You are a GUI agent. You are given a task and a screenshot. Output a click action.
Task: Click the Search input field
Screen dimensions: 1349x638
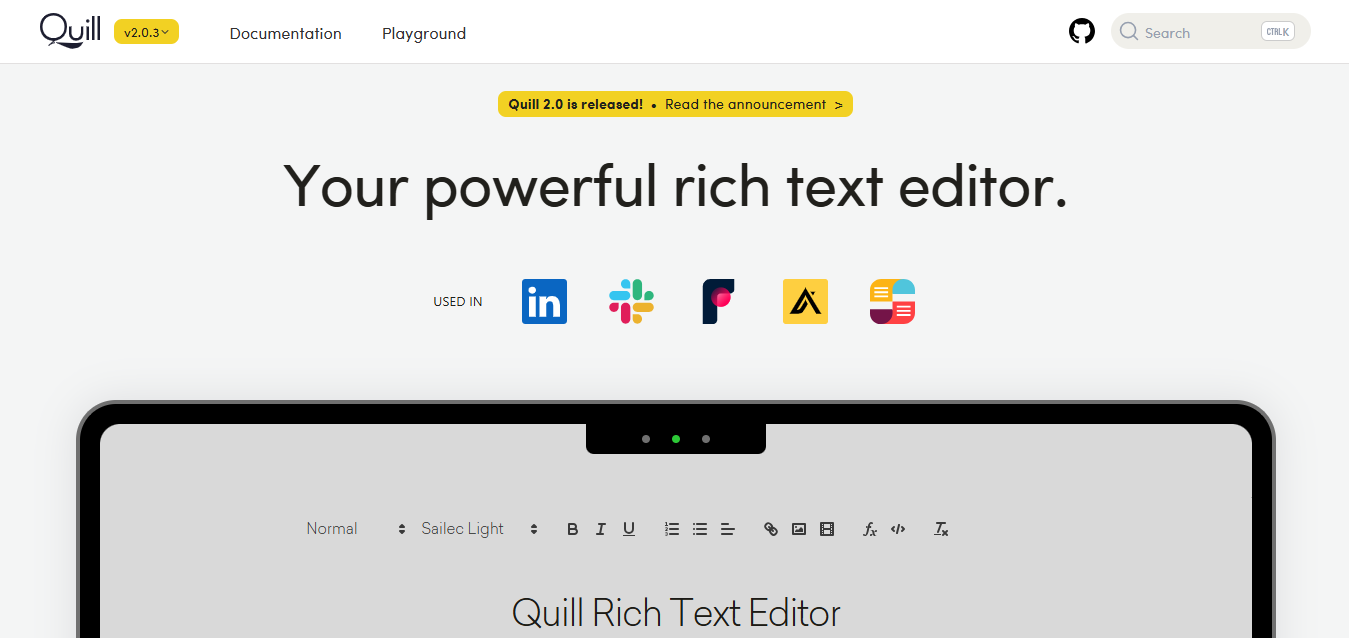pyautogui.click(x=1210, y=32)
